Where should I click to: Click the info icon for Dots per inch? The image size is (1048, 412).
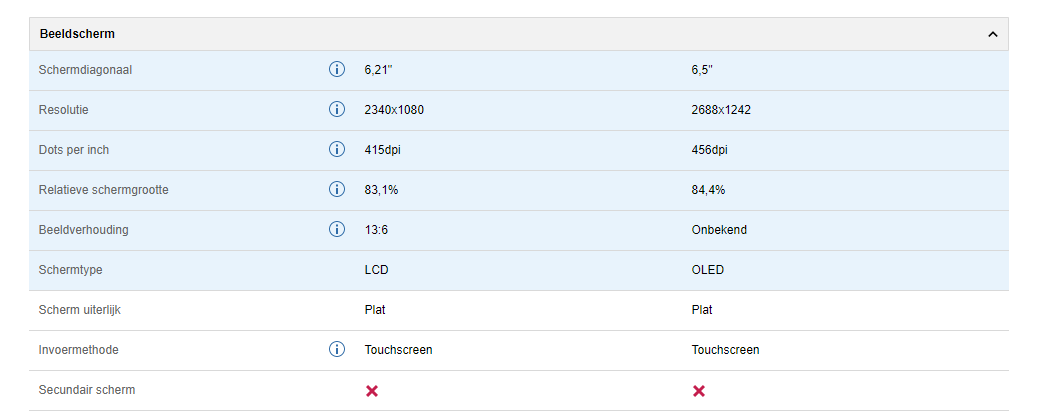(x=337, y=150)
